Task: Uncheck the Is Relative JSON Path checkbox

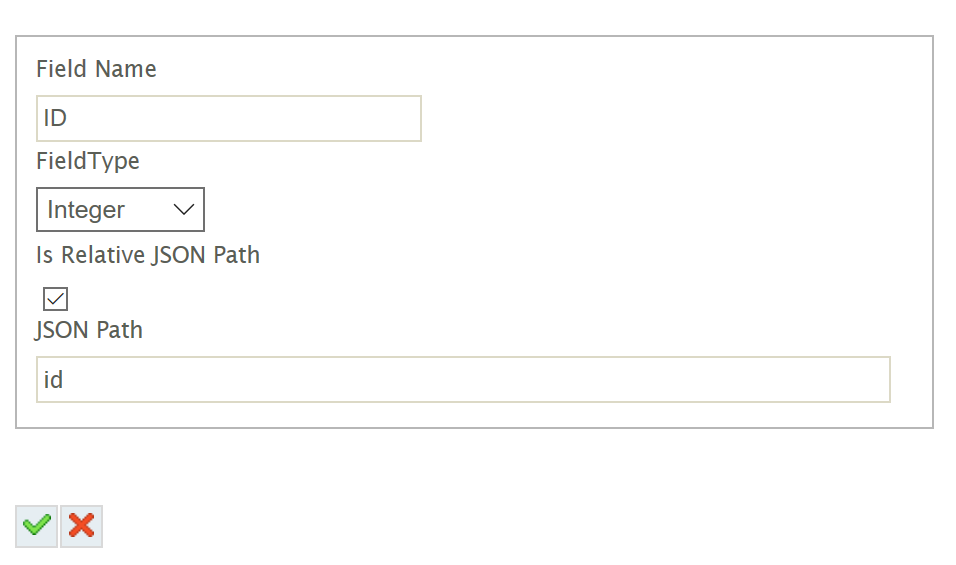Action: pos(56,299)
